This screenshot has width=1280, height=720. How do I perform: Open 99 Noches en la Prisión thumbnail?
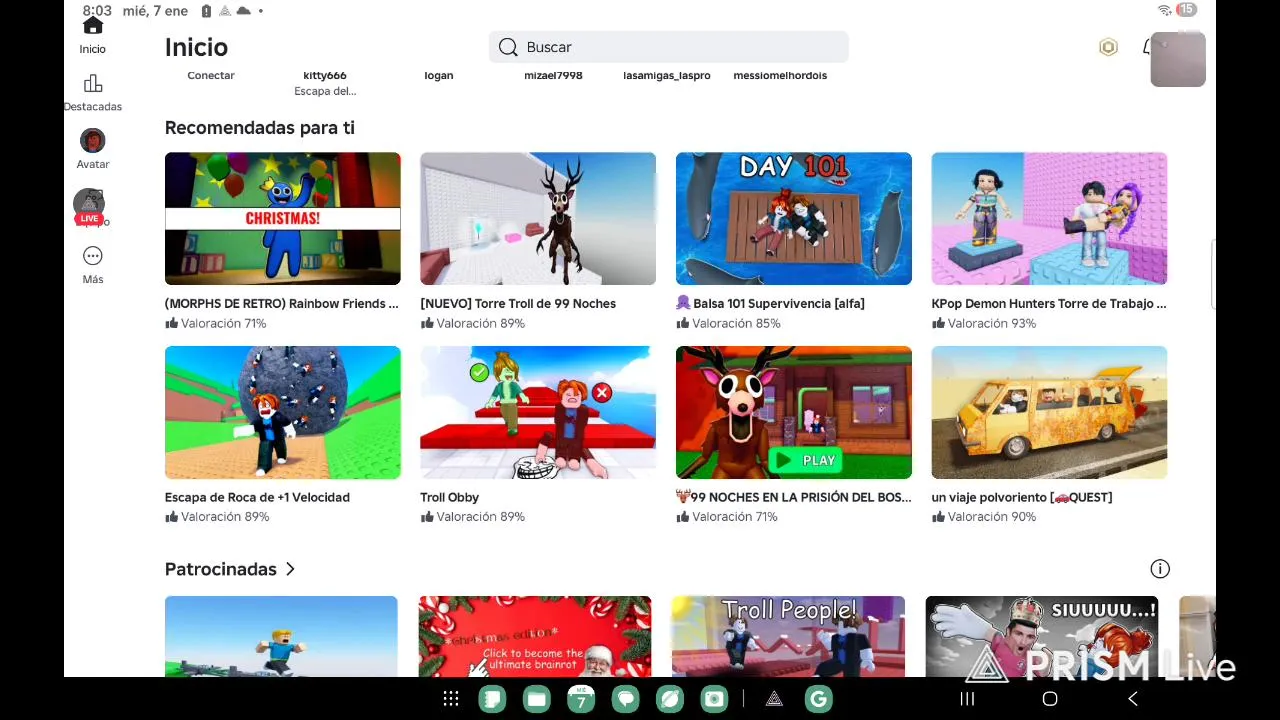(x=794, y=412)
